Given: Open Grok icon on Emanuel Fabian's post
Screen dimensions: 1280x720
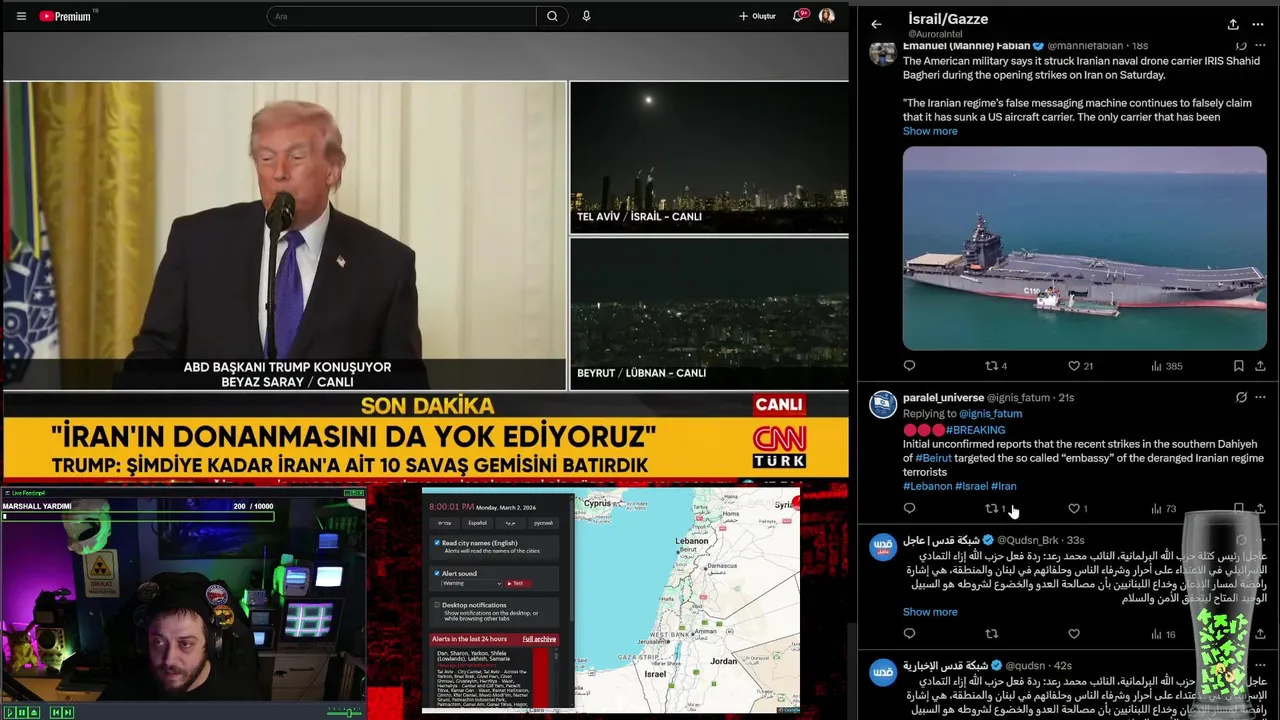Looking at the screenshot, I should click(x=1240, y=46).
